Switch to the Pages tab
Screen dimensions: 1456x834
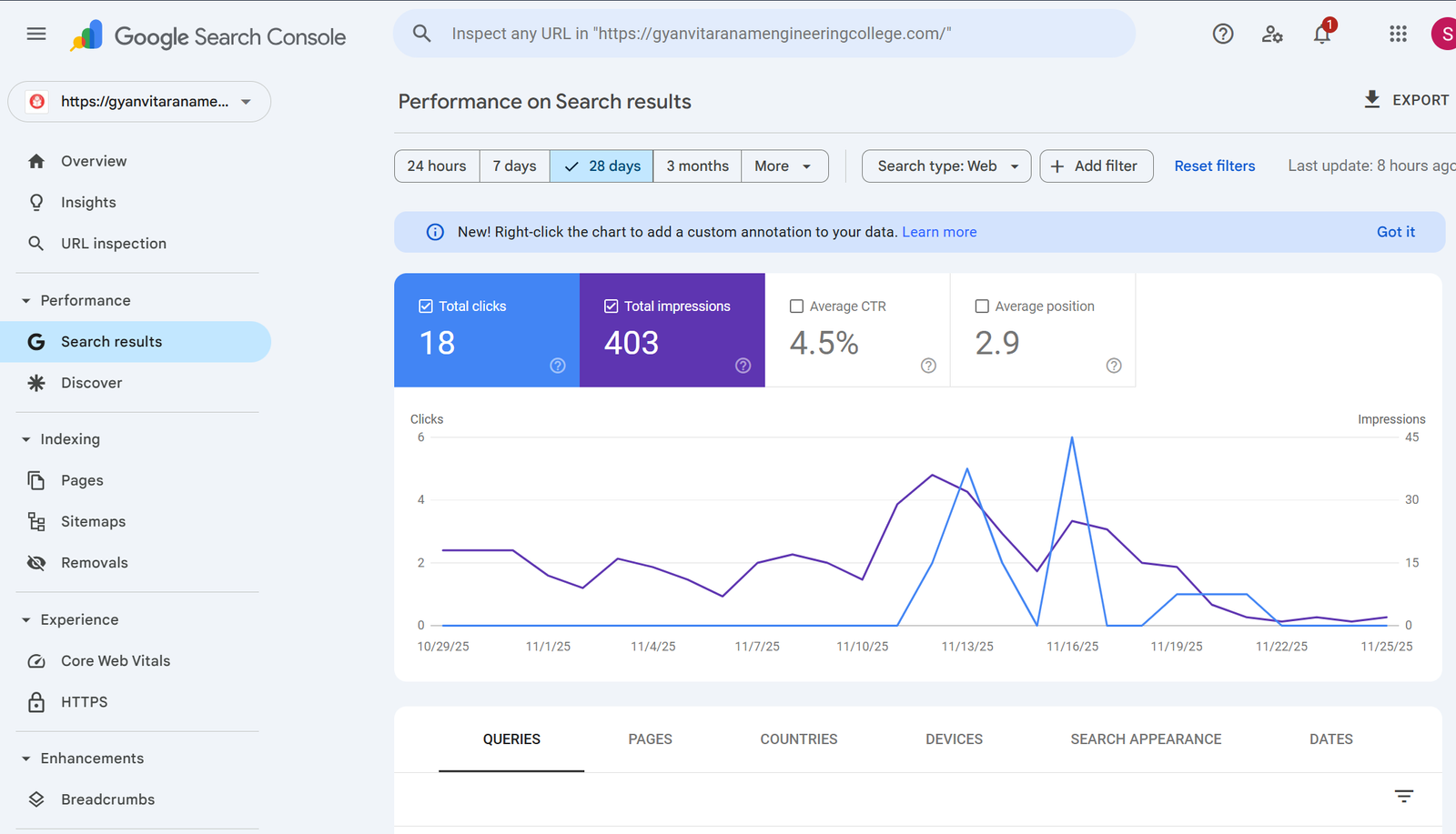click(x=650, y=739)
